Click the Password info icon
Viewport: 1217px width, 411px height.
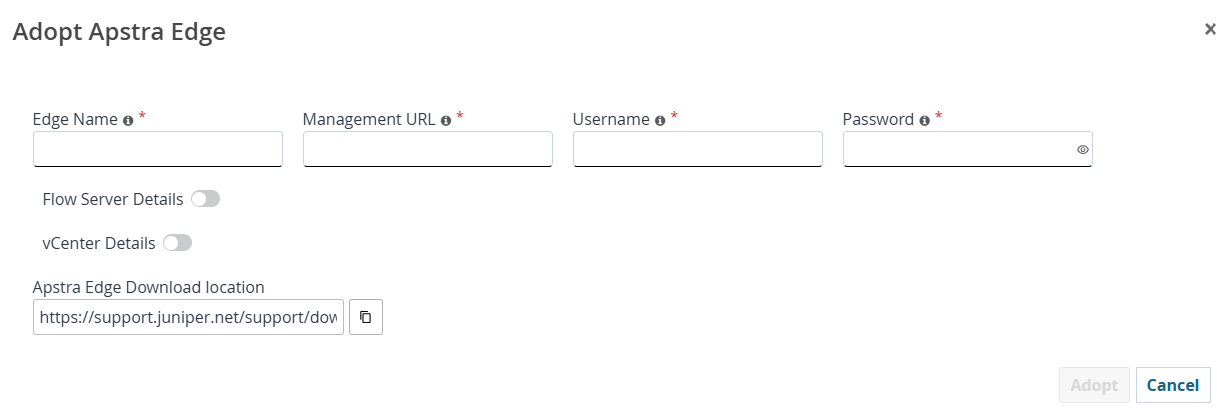[x=924, y=120]
